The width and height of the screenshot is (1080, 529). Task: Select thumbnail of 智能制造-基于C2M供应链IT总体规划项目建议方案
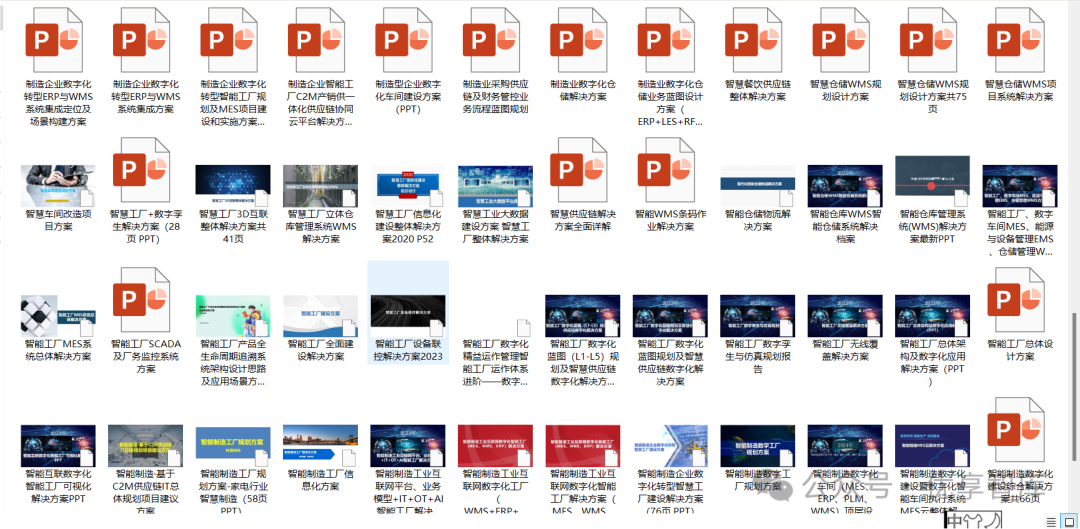coord(145,446)
